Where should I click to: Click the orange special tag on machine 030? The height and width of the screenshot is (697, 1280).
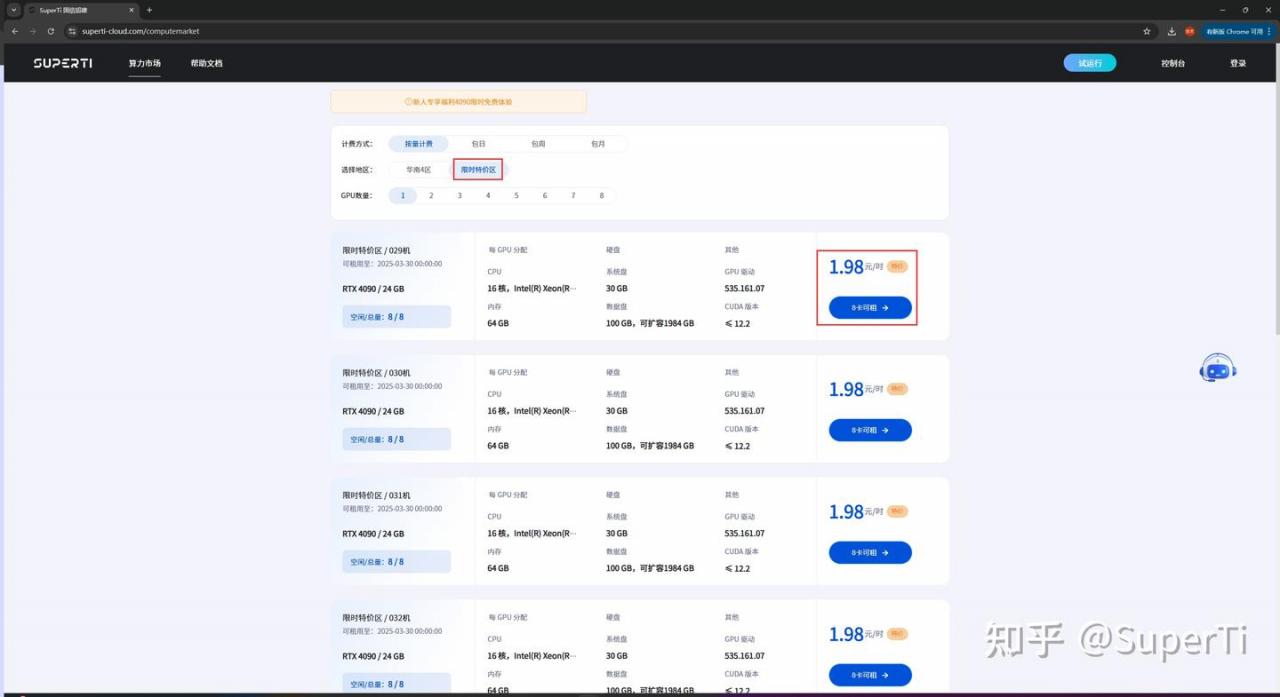click(x=897, y=388)
